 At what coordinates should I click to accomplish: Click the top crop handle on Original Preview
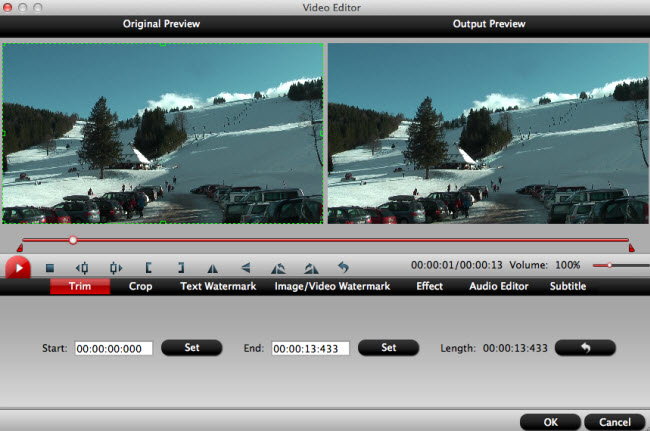(163, 44)
